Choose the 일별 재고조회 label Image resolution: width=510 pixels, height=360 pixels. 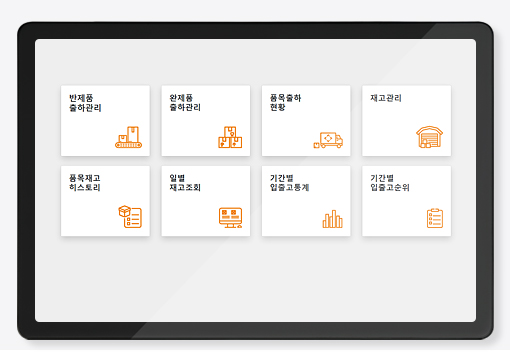185,183
